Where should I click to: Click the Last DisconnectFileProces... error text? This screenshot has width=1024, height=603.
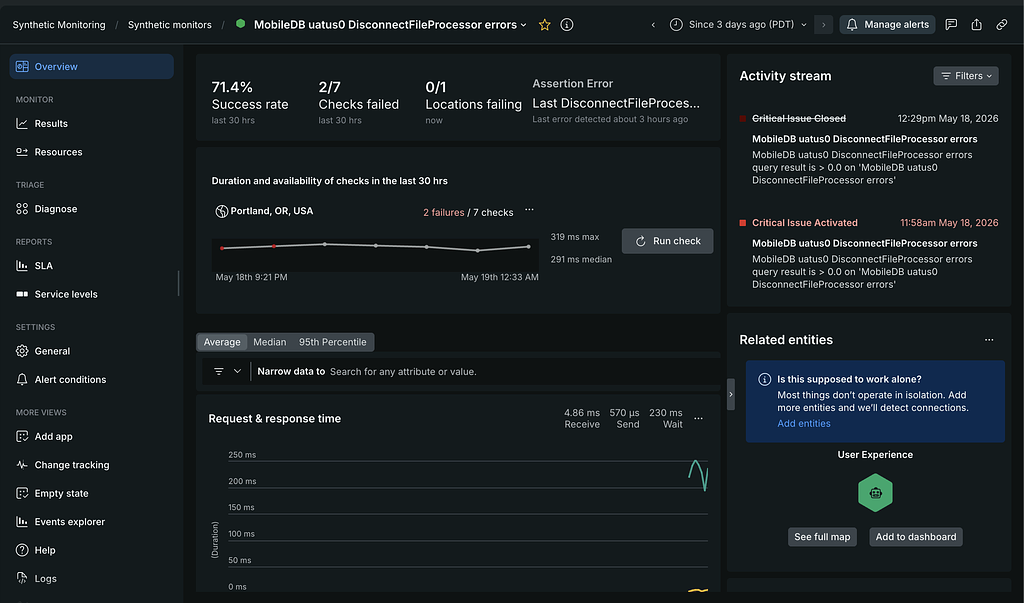[x=616, y=103]
